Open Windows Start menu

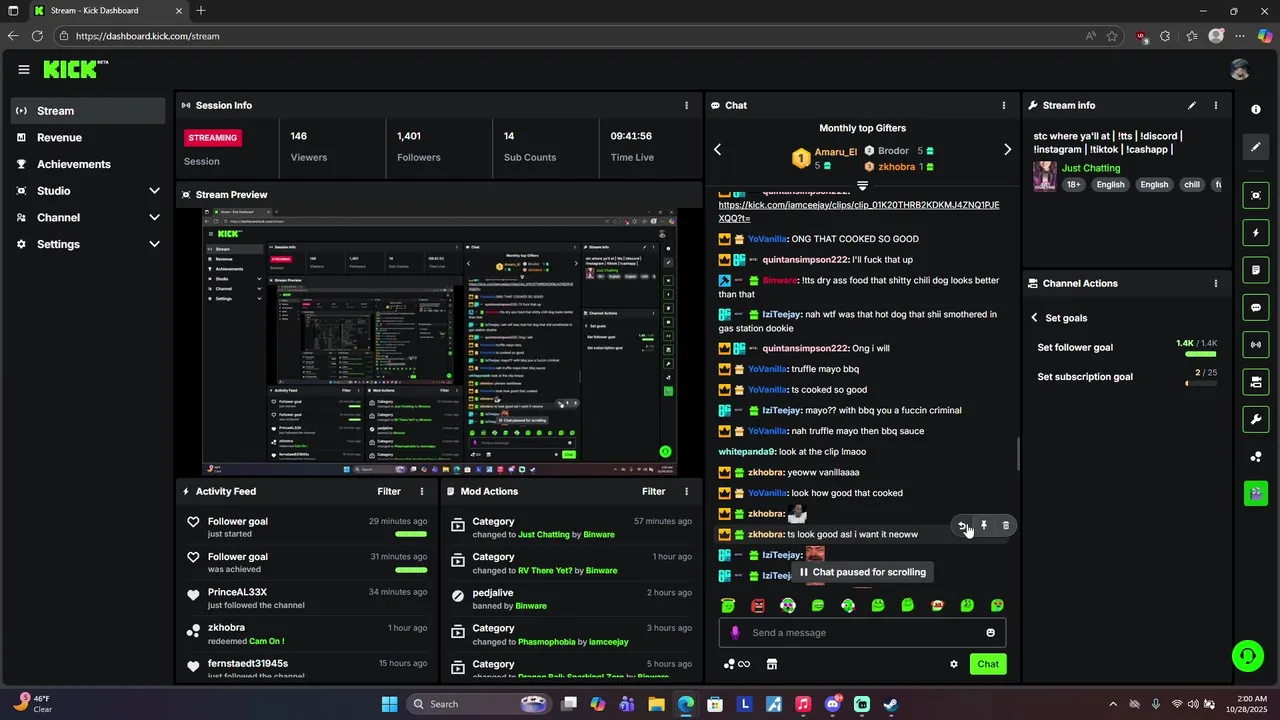pyautogui.click(x=389, y=704)
